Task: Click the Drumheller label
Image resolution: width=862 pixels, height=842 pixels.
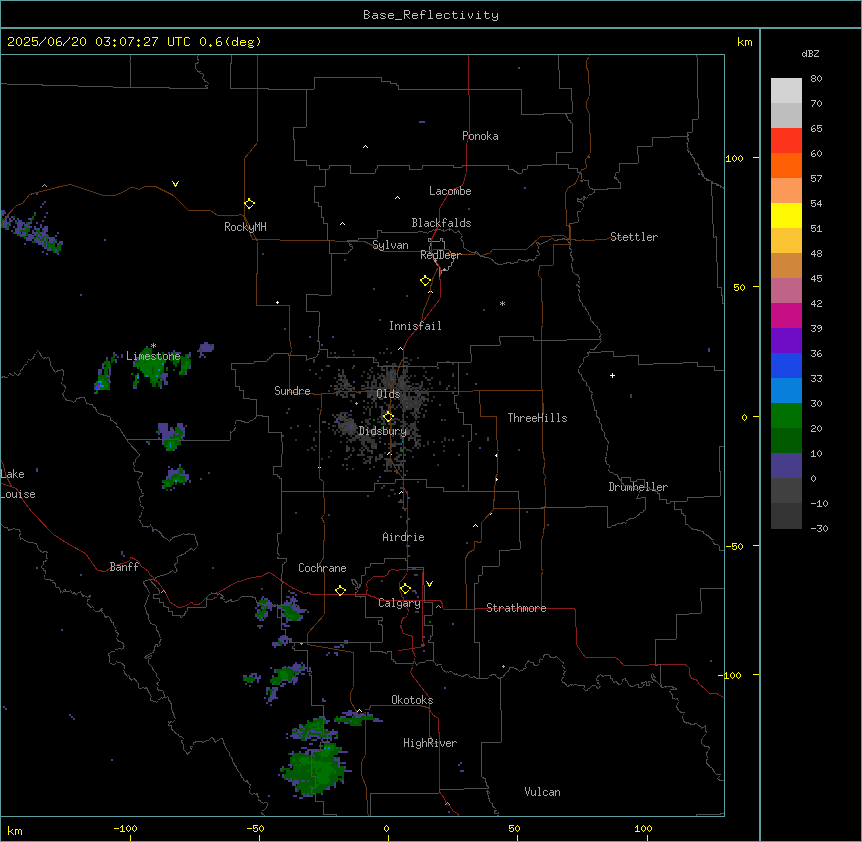Action: coord(638,487)
